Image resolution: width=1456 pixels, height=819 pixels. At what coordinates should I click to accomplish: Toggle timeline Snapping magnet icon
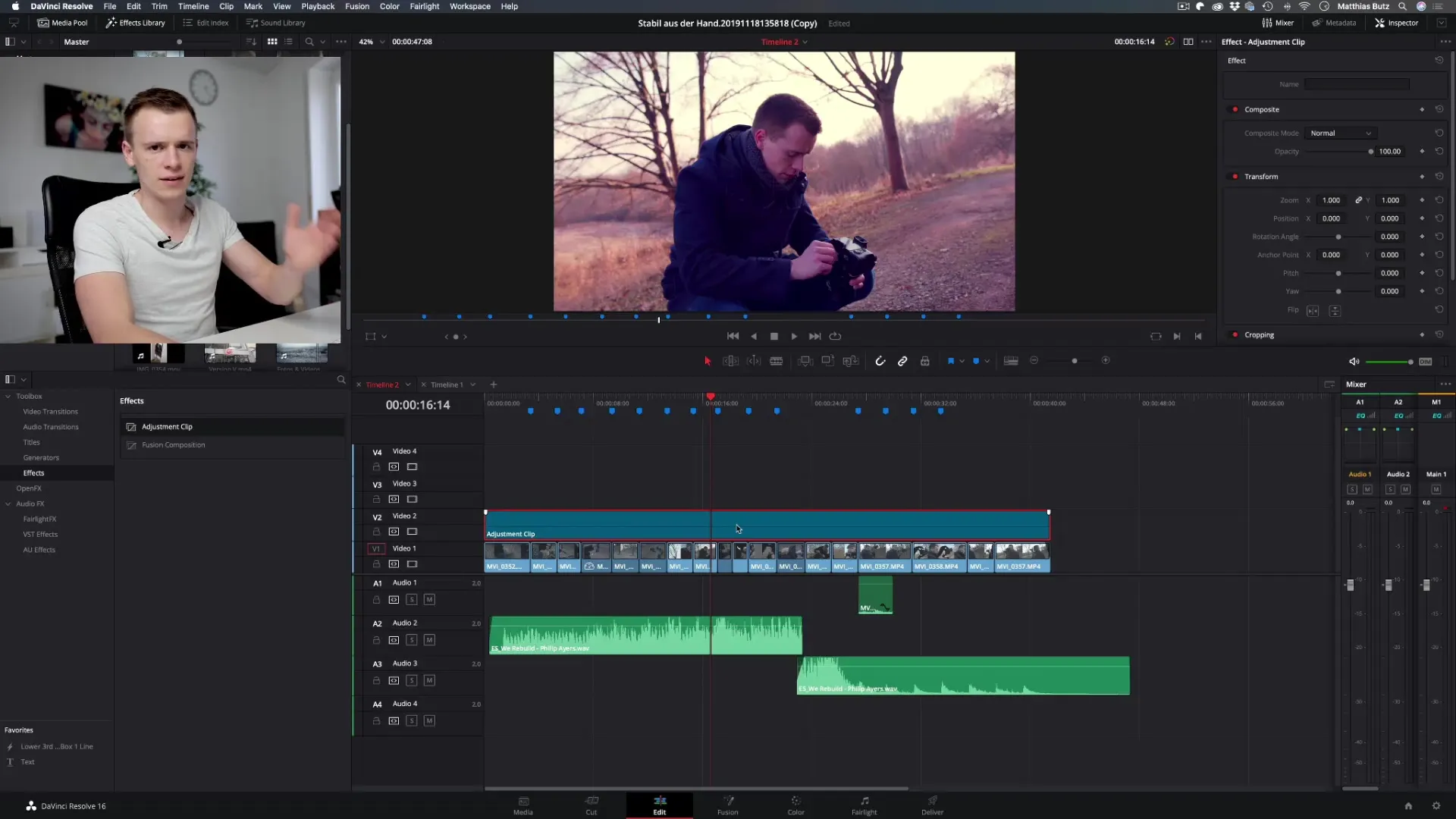click(x=880, y=361)
